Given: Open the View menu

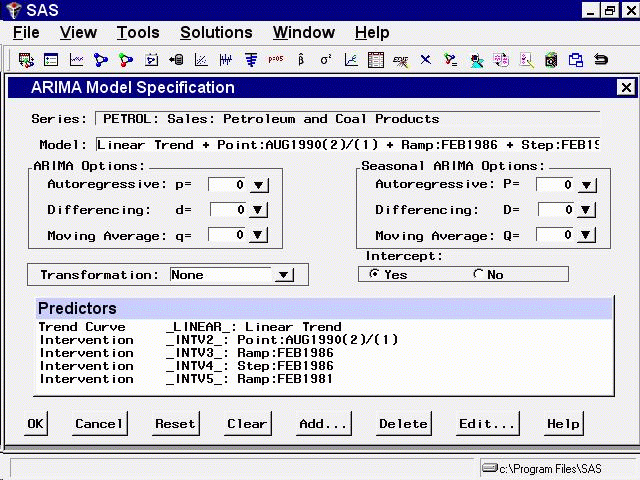Looking at the screenshot, I should pos(78,33).
